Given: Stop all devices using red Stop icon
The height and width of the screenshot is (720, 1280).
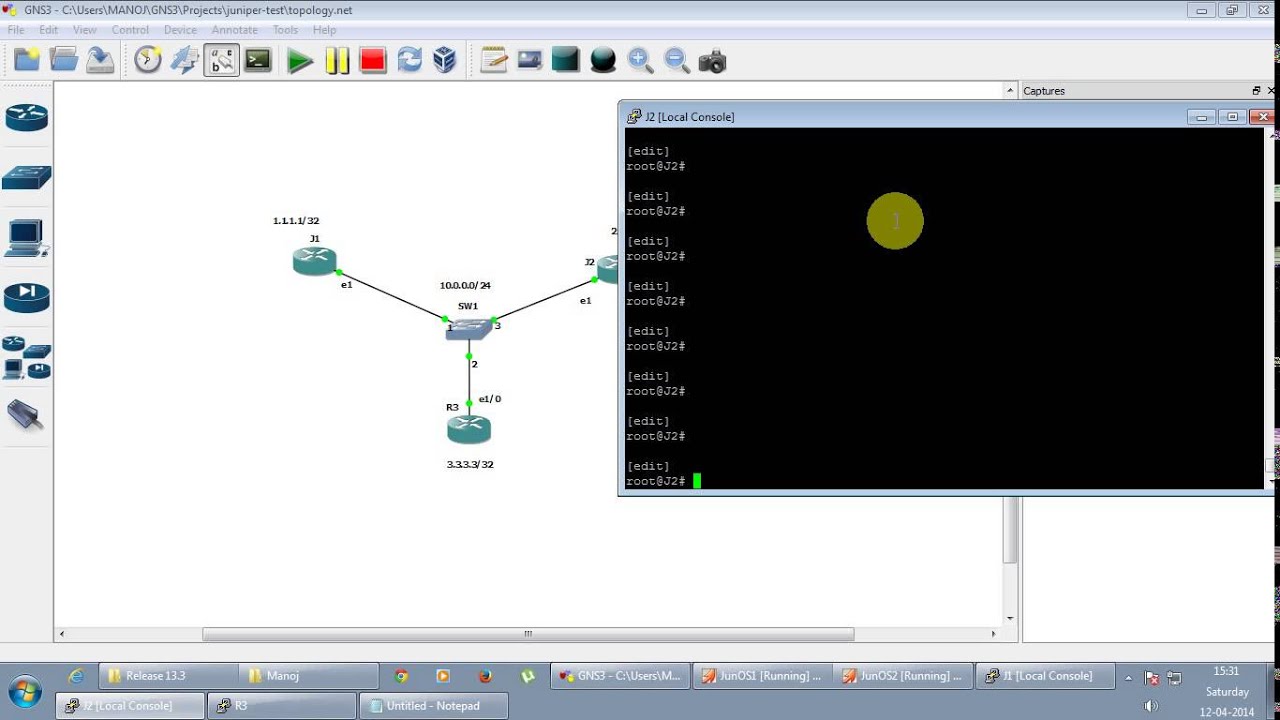Looking at the screenshot, I should [371, 60].
